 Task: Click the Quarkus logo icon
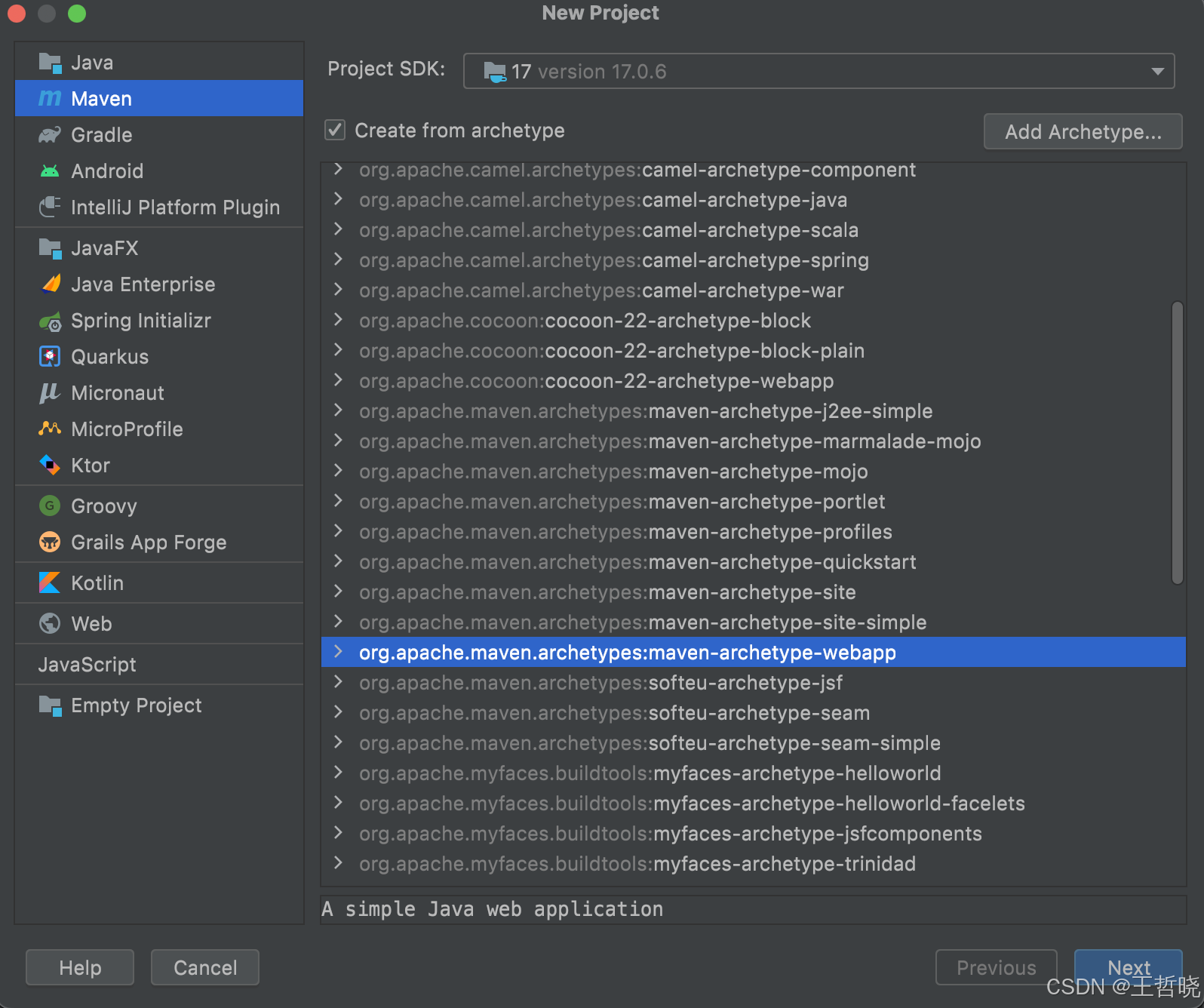[50, 356]
